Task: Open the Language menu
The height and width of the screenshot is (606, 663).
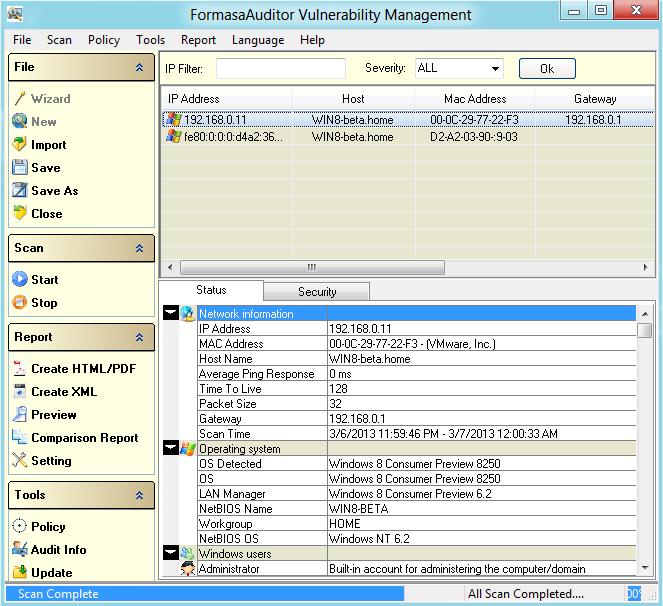Action: [x=258, y=40]
